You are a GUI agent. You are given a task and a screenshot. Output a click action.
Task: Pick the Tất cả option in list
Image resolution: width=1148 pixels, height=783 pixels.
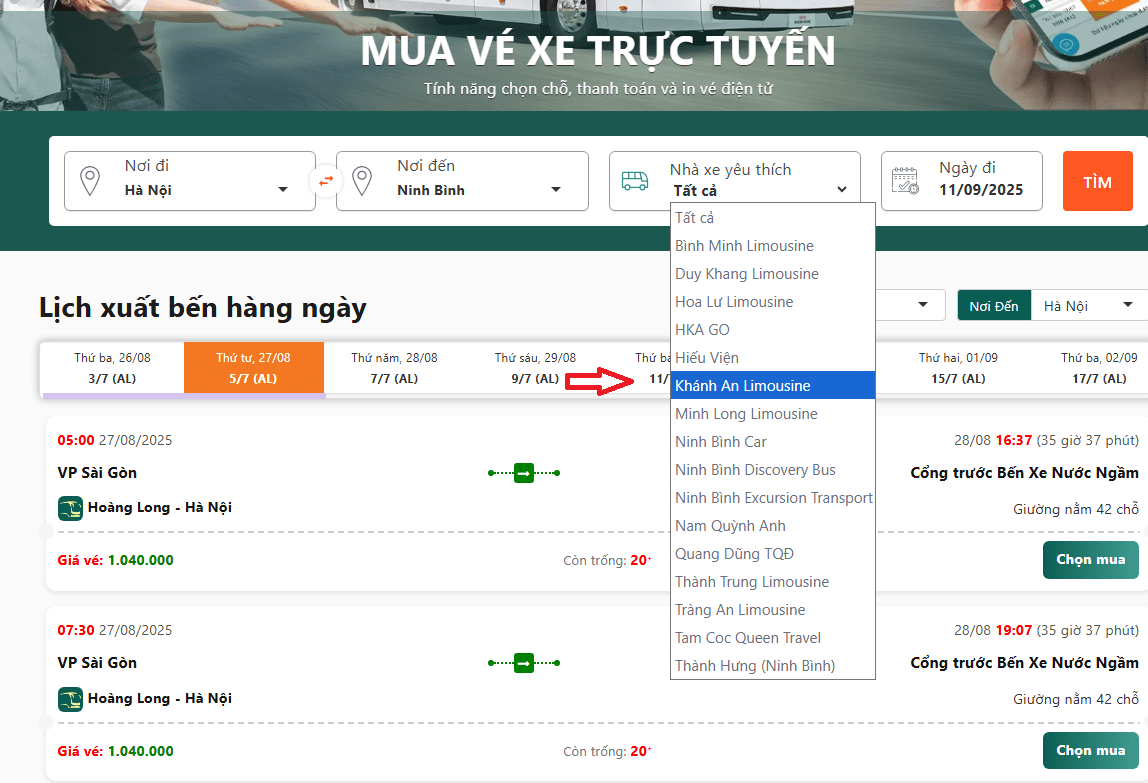[695, 218]
